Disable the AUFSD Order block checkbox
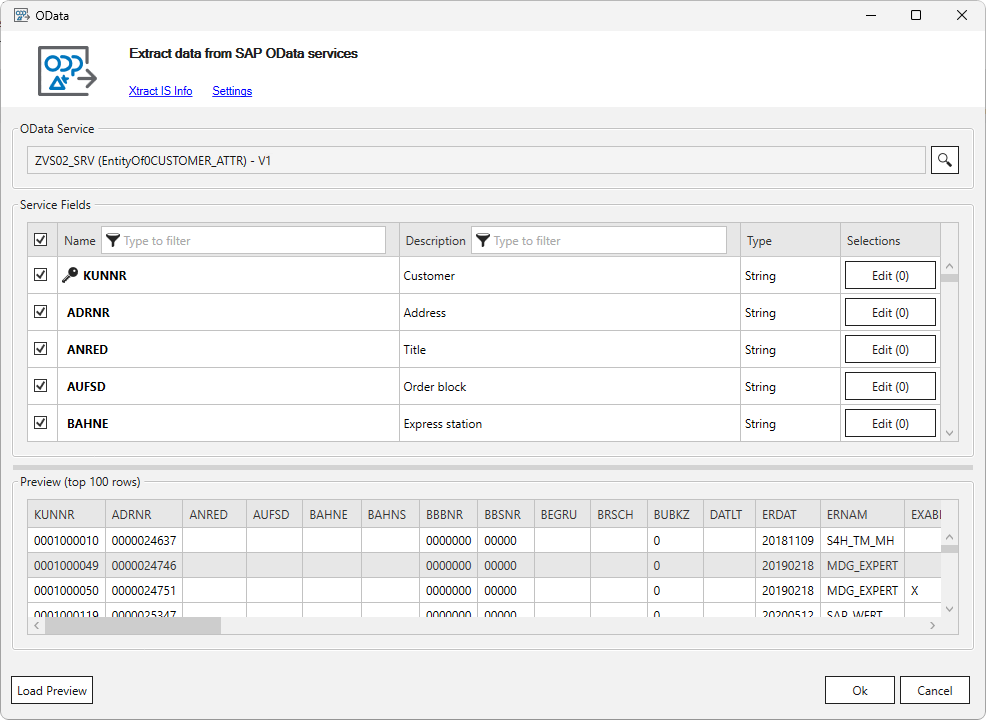This screenshot has height=720, width=986. (41, 386)
